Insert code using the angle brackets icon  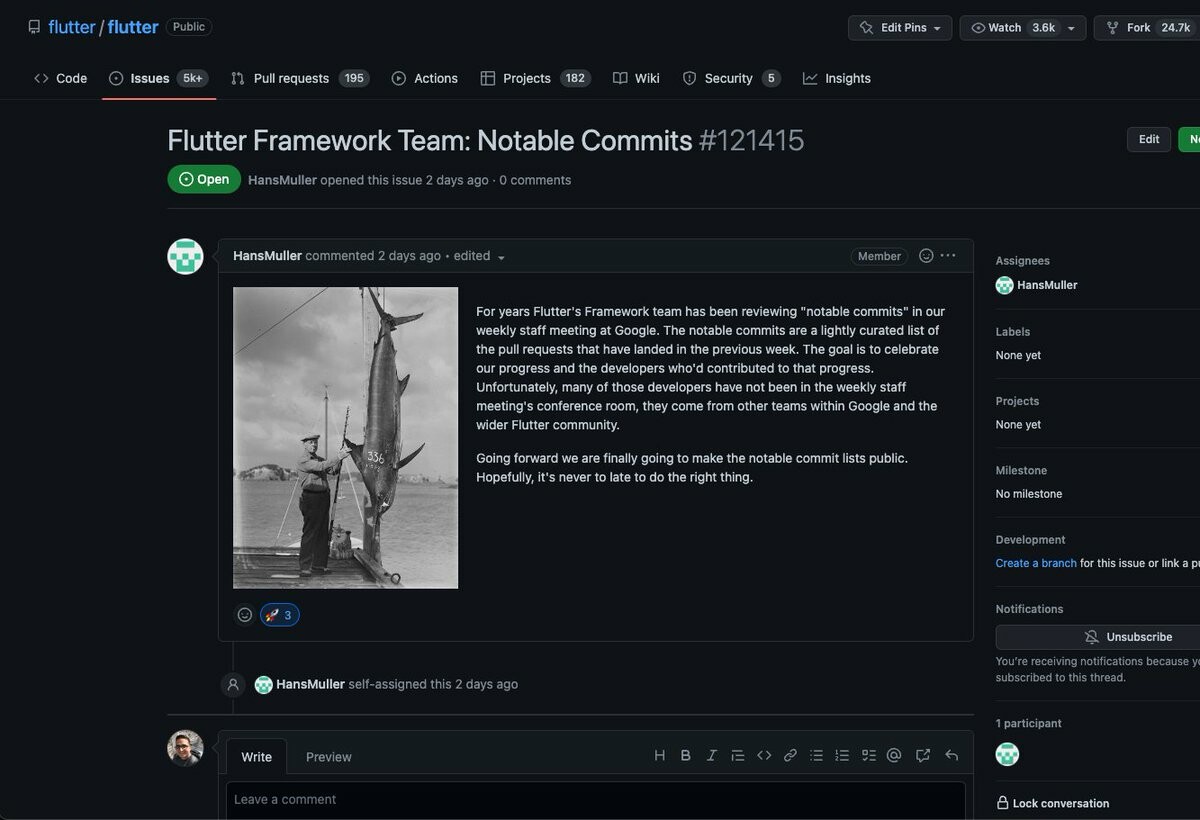(764, 756)
